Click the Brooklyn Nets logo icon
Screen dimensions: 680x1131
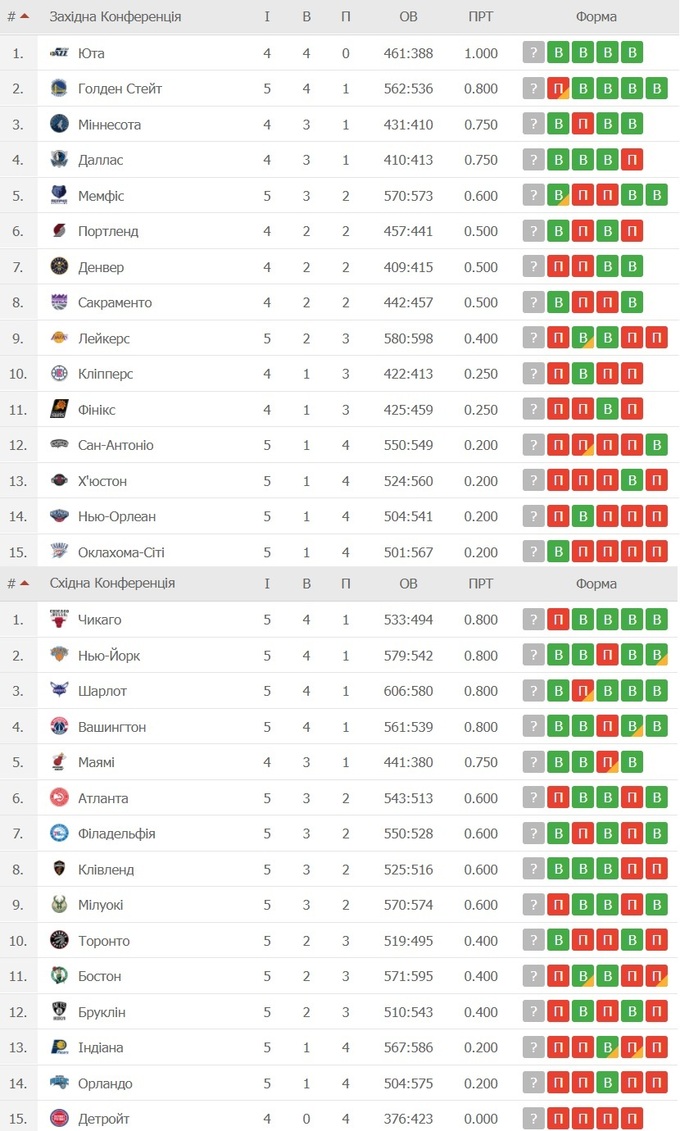coord(59,1012)
